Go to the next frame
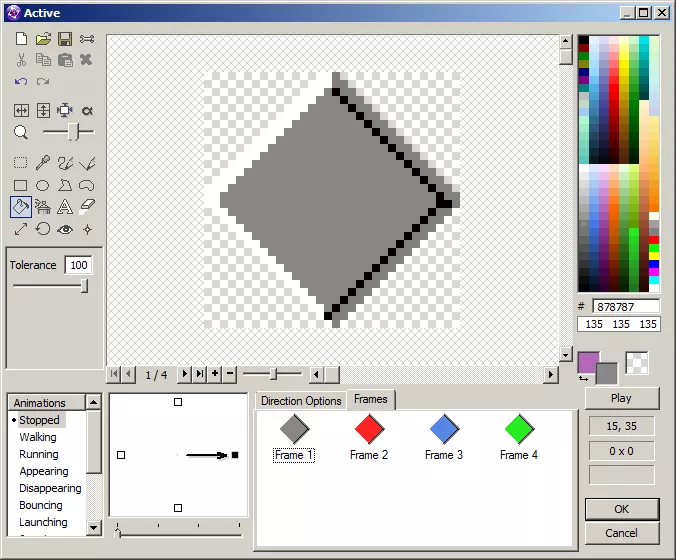Screen dimensions: 676x560 [185, 374]
